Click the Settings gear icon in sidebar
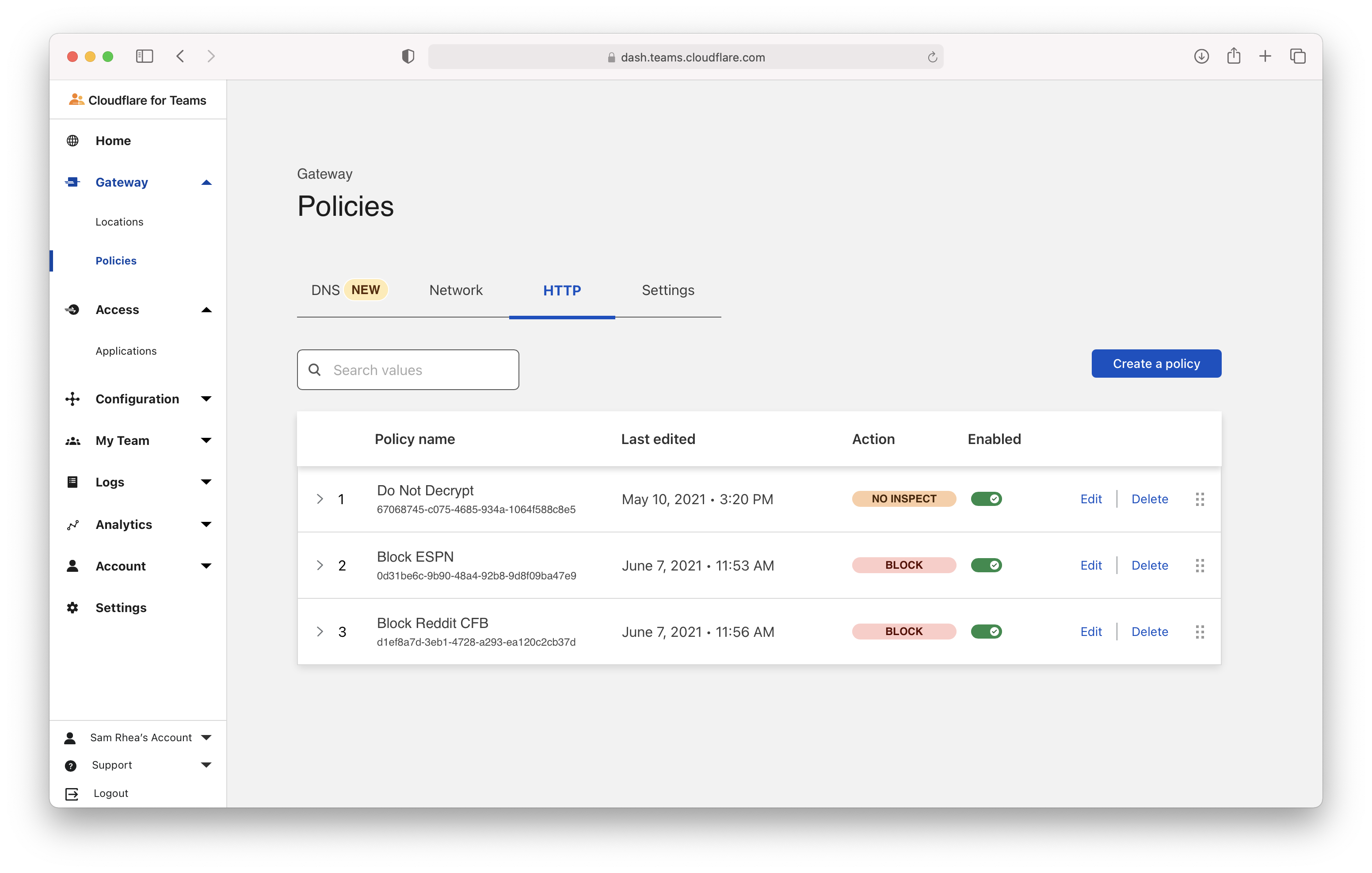 pos(72,608)
